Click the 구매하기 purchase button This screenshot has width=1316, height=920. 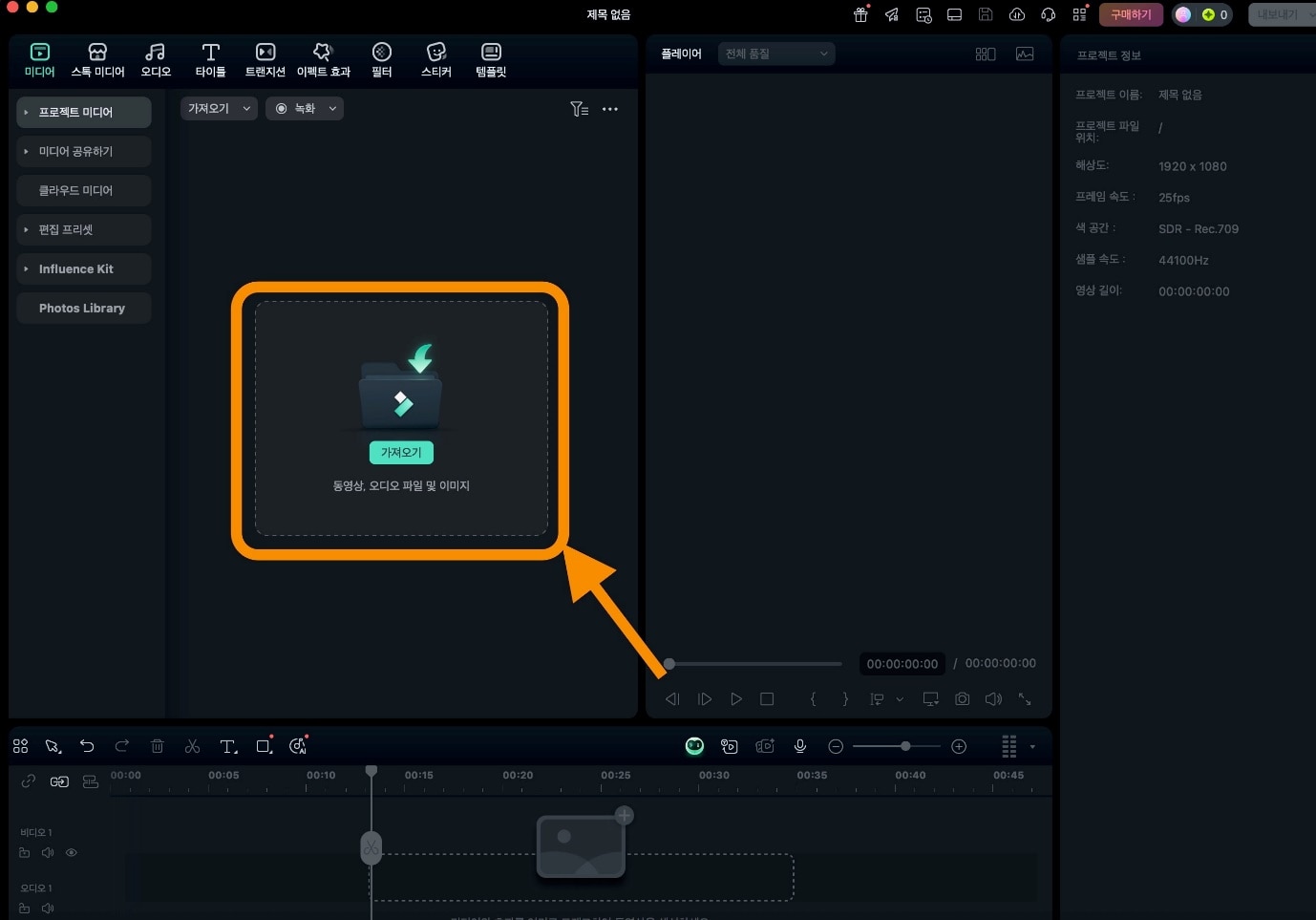pyautogui.click(x=1131, y=14)
